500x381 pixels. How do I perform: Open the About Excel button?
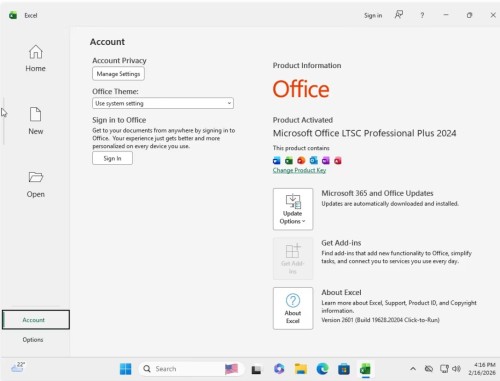(x=293, y=308)
